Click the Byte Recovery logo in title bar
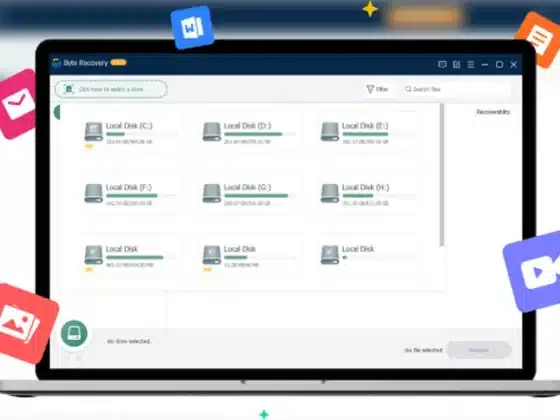 tap(56, 63)
